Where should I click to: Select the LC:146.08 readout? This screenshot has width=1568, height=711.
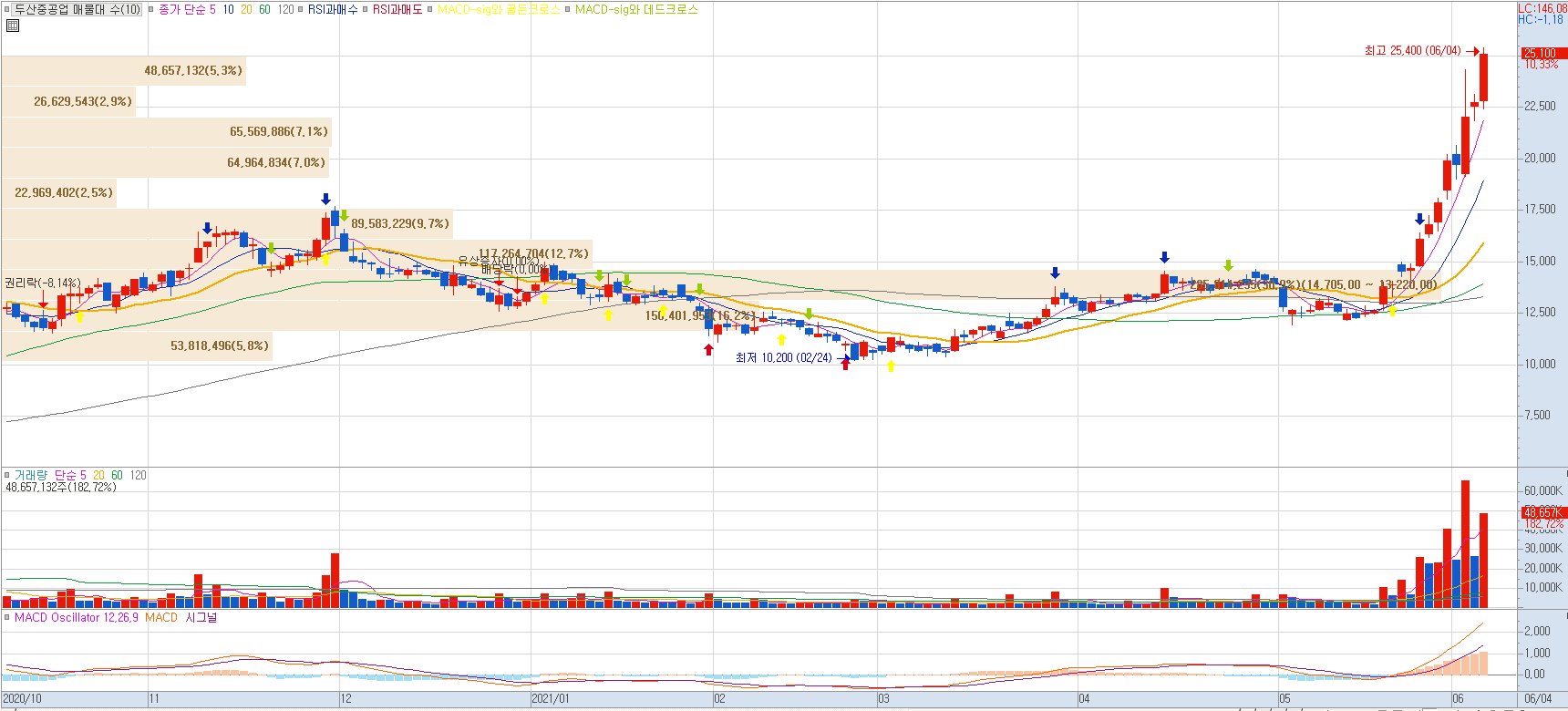(1542, 8)
